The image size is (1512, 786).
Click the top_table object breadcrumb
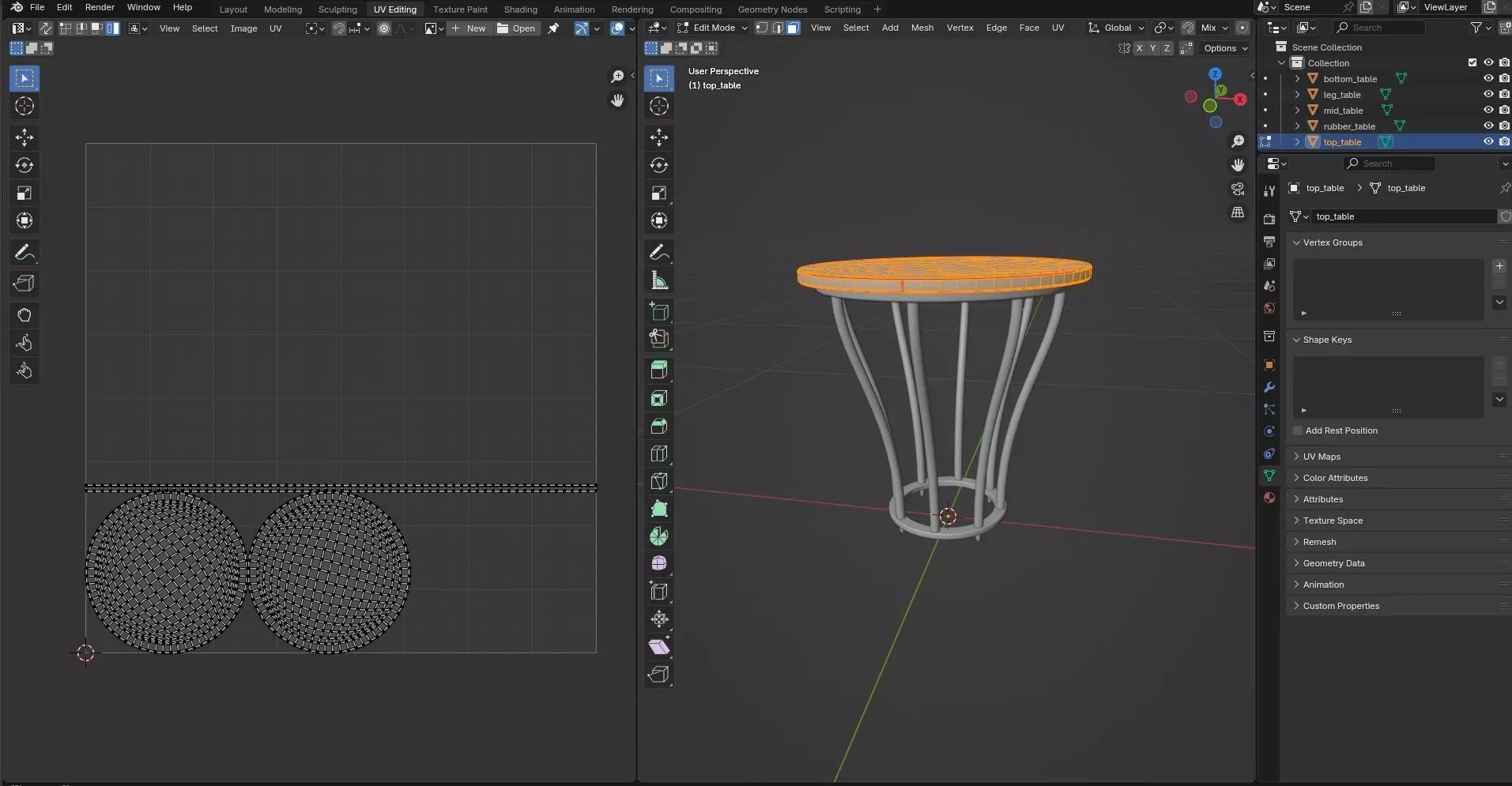1317,188
